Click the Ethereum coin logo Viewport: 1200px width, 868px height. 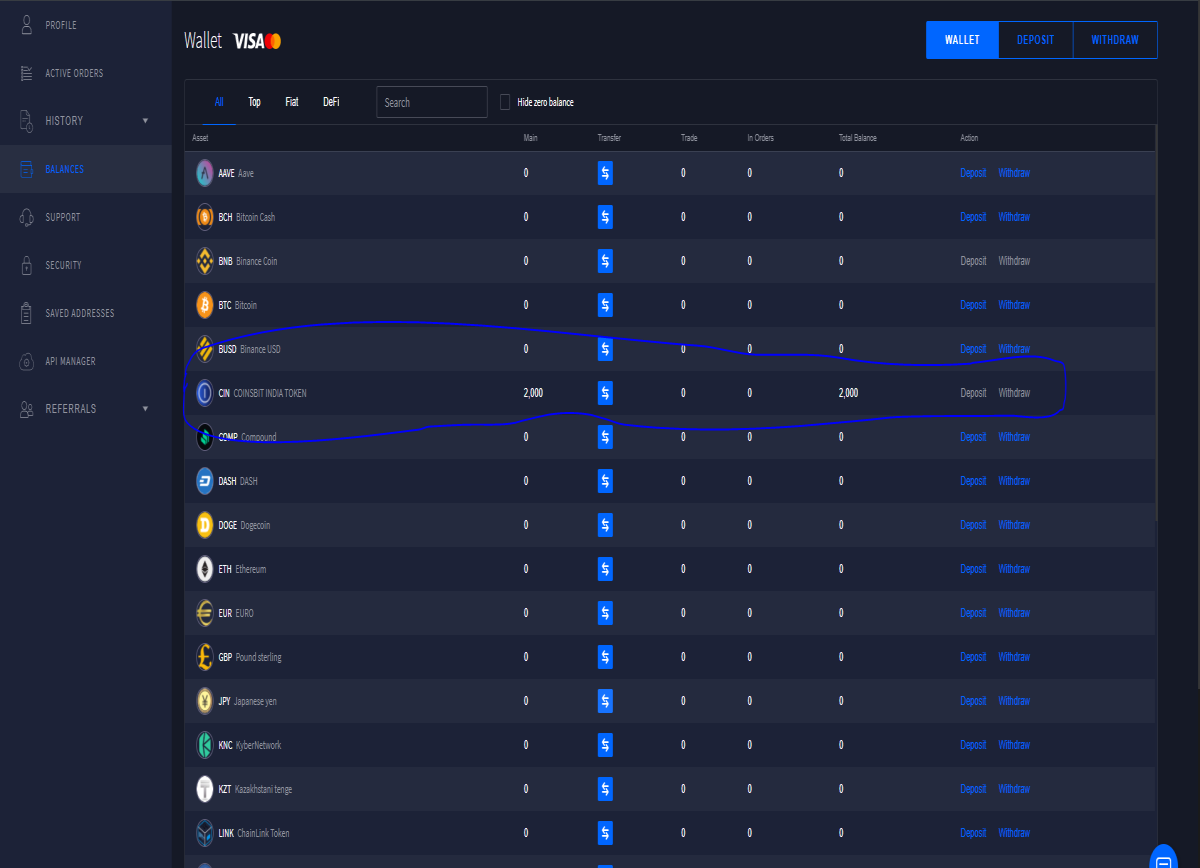point(204,569)
